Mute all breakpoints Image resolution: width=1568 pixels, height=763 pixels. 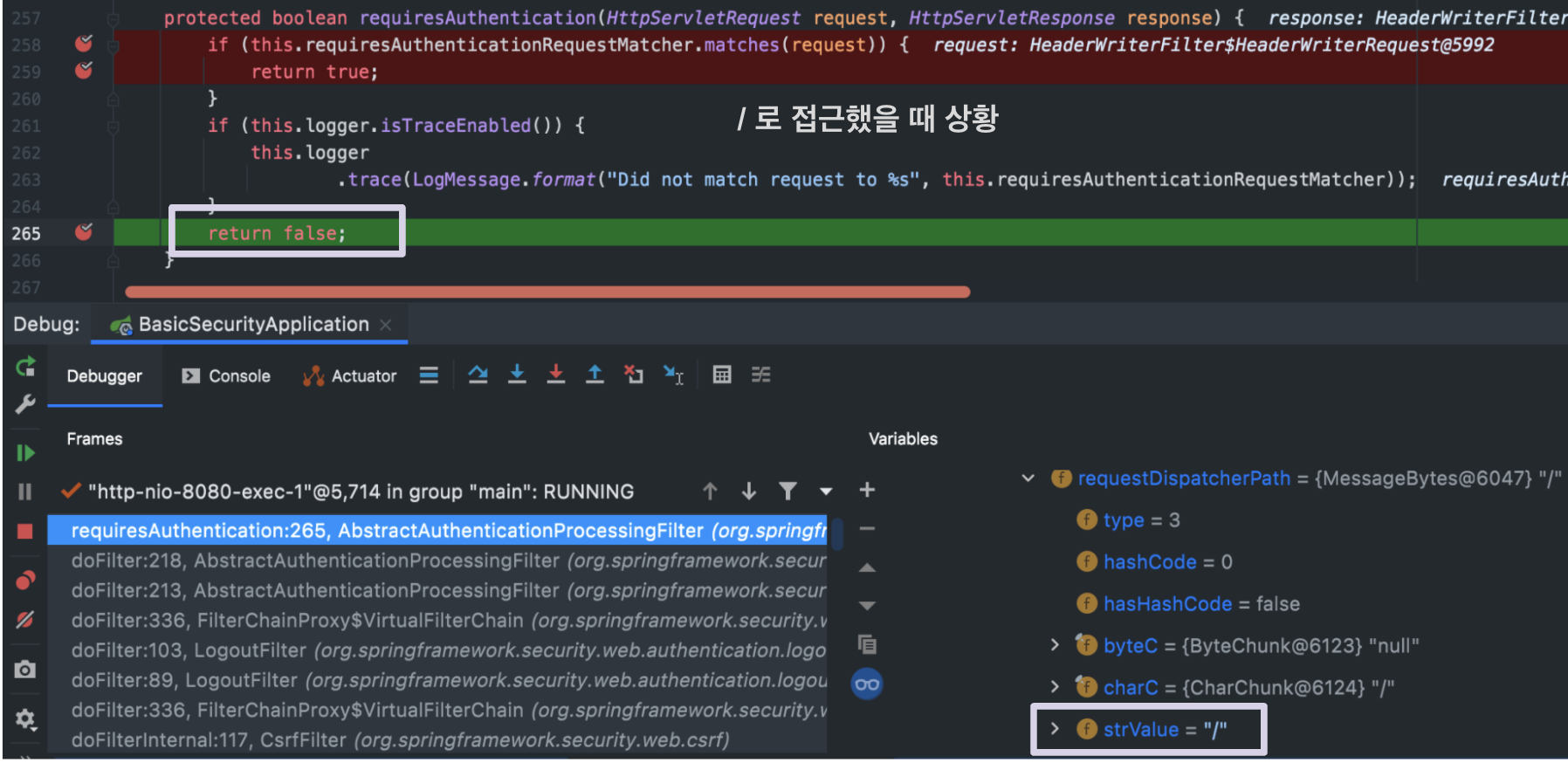(25, 620)
